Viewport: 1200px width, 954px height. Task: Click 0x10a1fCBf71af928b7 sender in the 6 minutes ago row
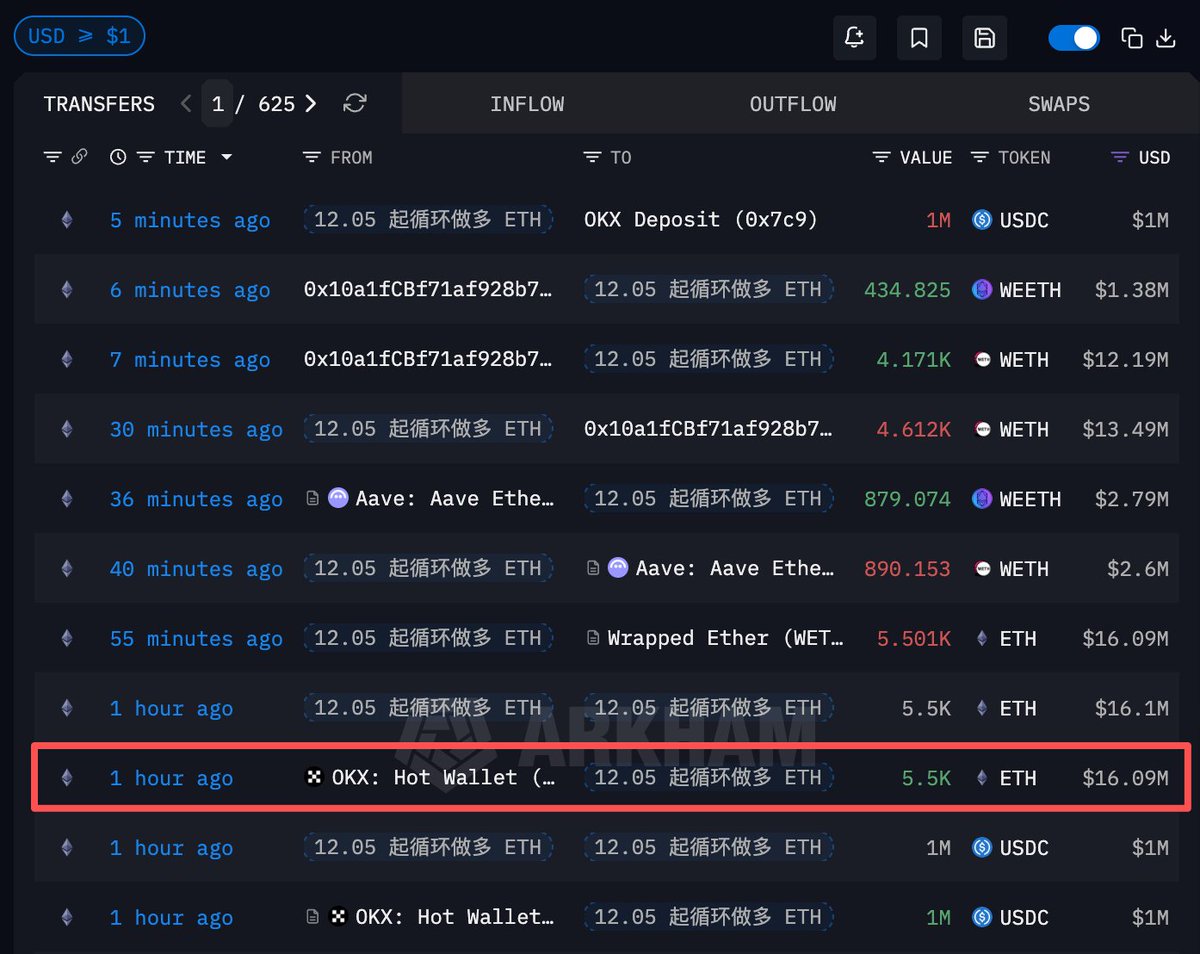[428, 289]
